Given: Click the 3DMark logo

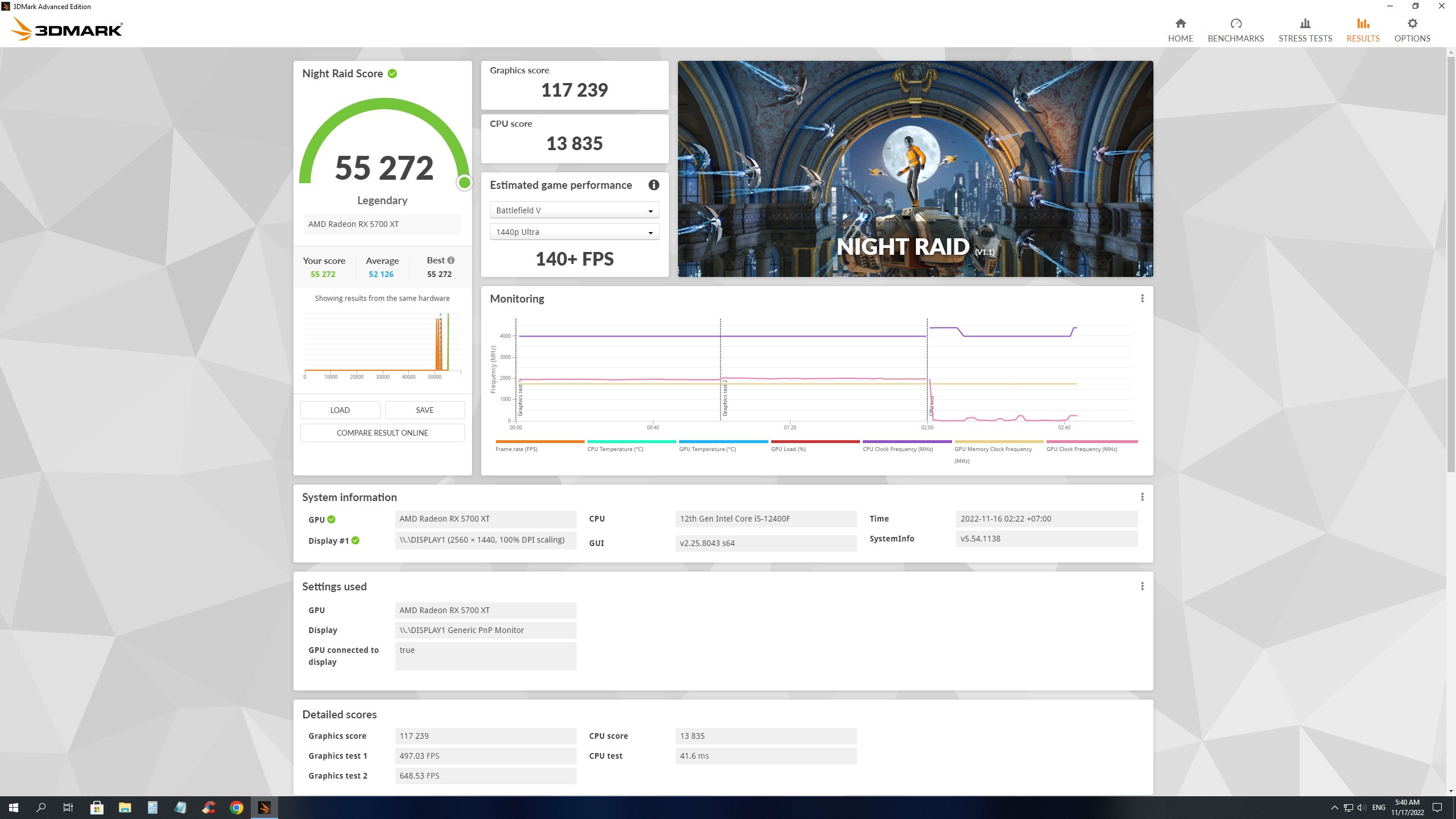Looking at the screenshot, I should 67,29.
